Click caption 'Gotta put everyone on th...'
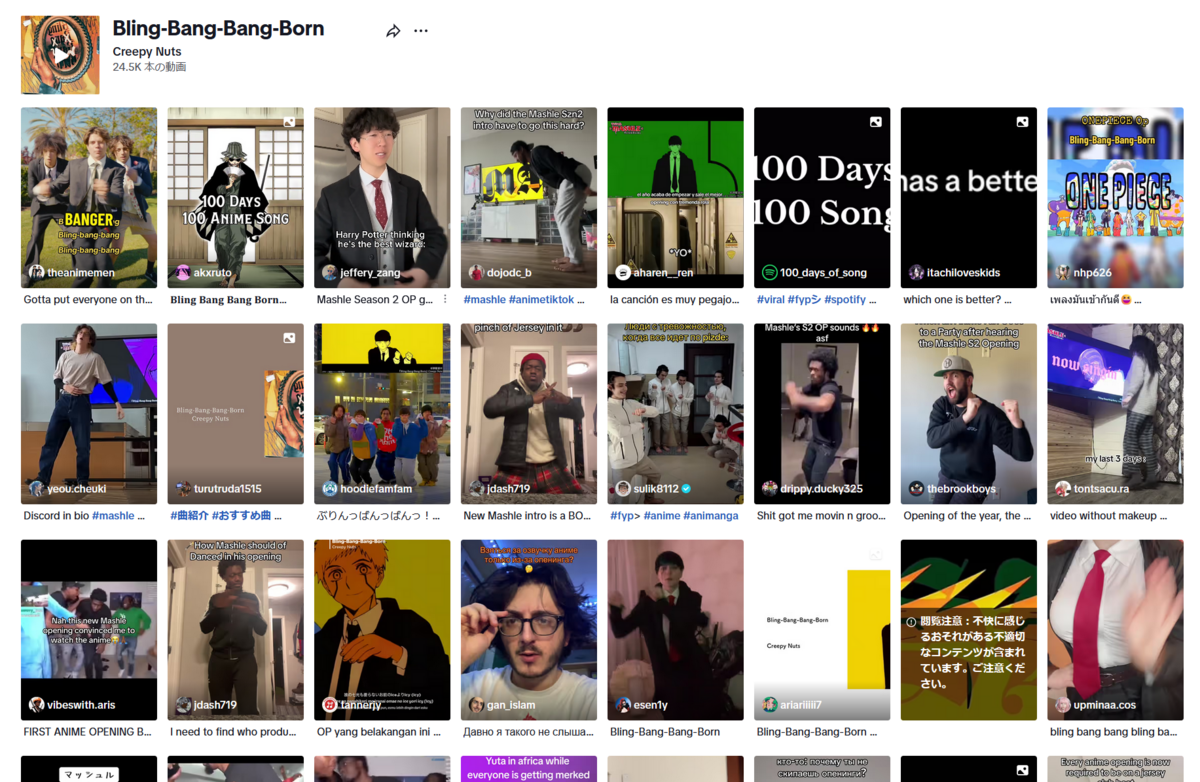Image resolution: width=1200 pixels, height=782 pixels. [88, 299]
